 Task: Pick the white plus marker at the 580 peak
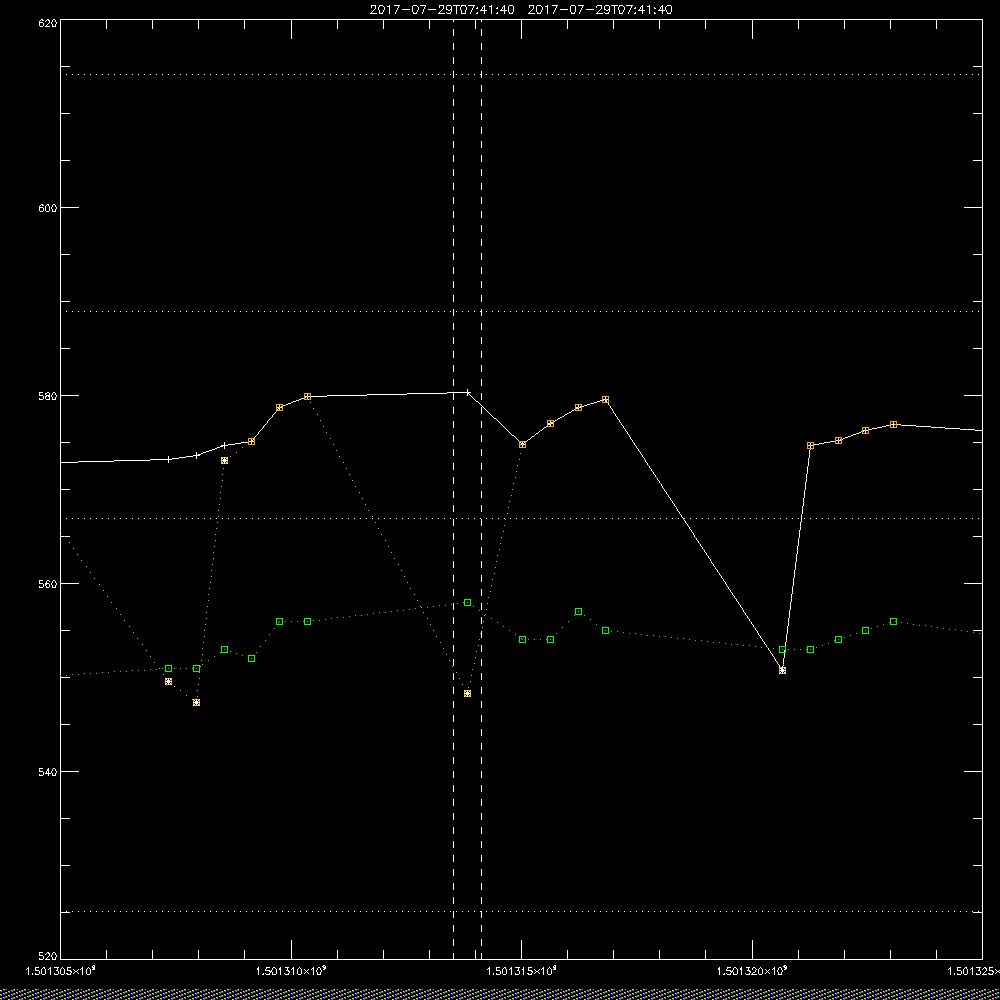tap(467, 392)
